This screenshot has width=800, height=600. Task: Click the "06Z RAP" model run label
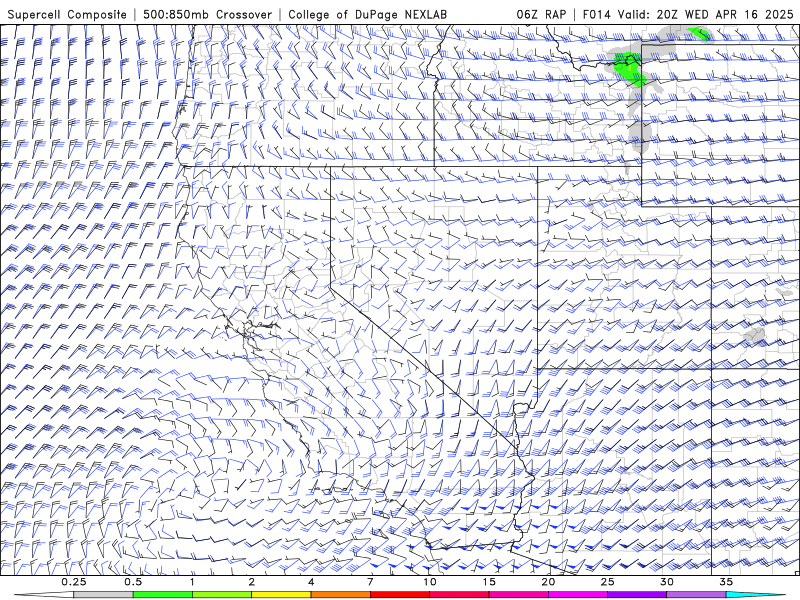(541, 14)
